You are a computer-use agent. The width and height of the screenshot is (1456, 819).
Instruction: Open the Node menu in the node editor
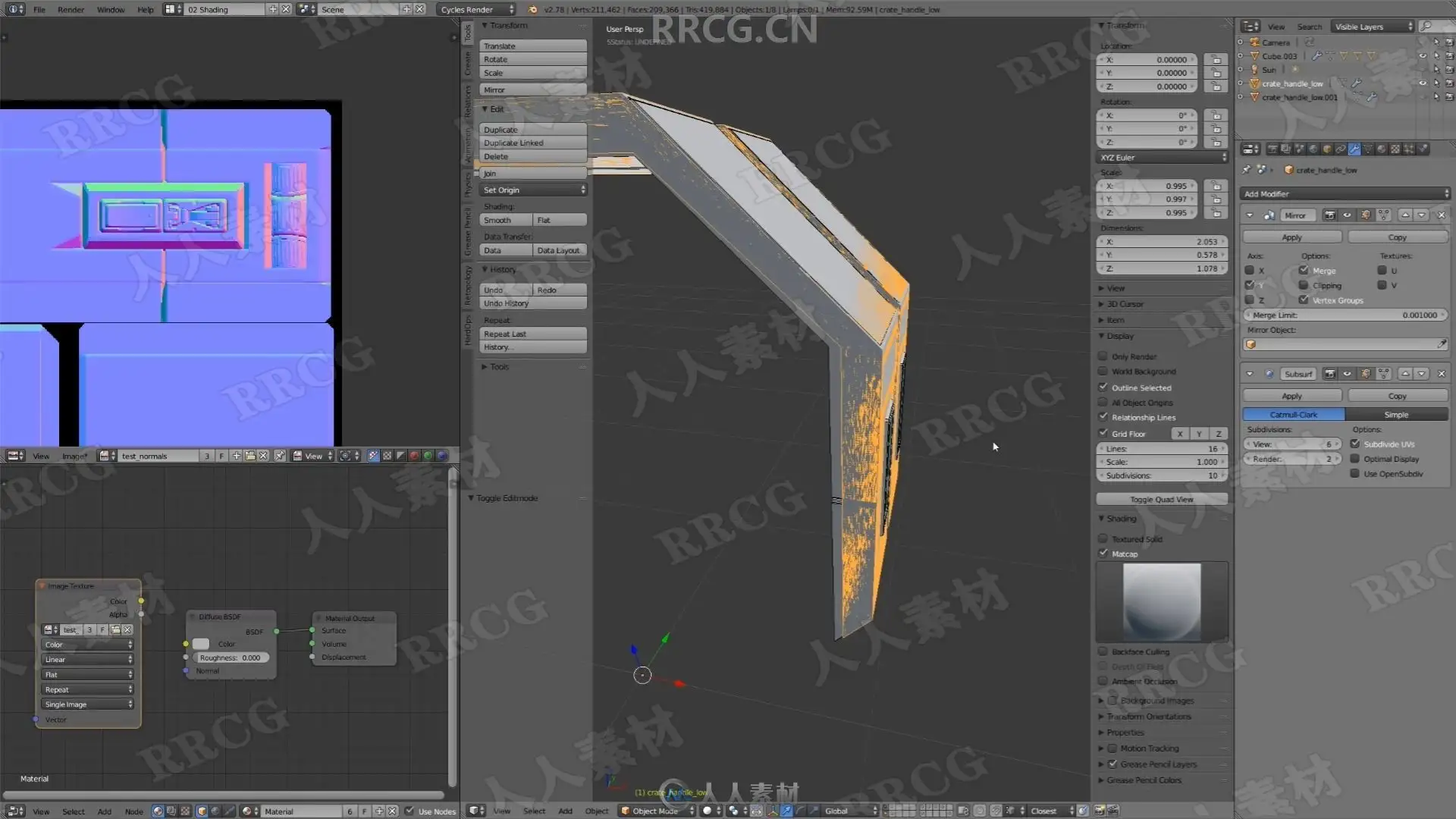(133, 811)
